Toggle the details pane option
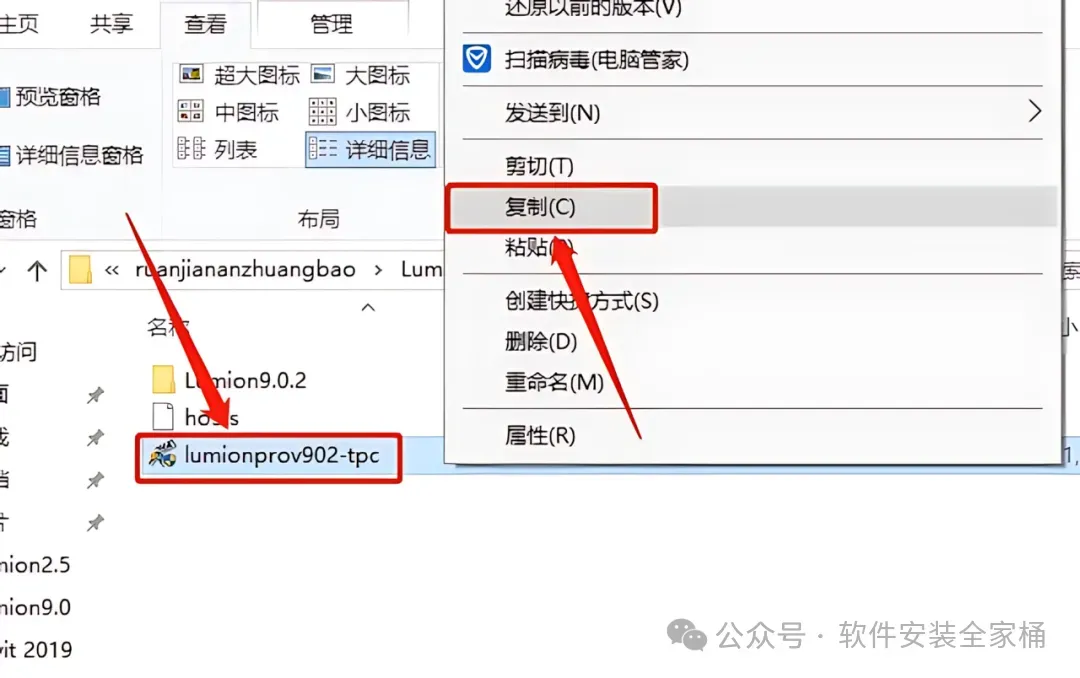Screen dimensions: 1080x678 coord(72,155)
